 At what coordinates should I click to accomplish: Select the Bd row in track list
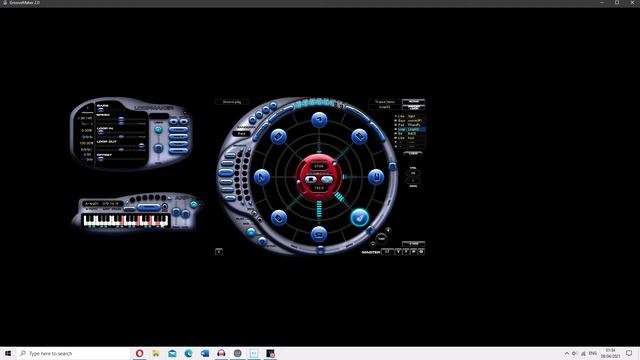(x=411, y=133)
